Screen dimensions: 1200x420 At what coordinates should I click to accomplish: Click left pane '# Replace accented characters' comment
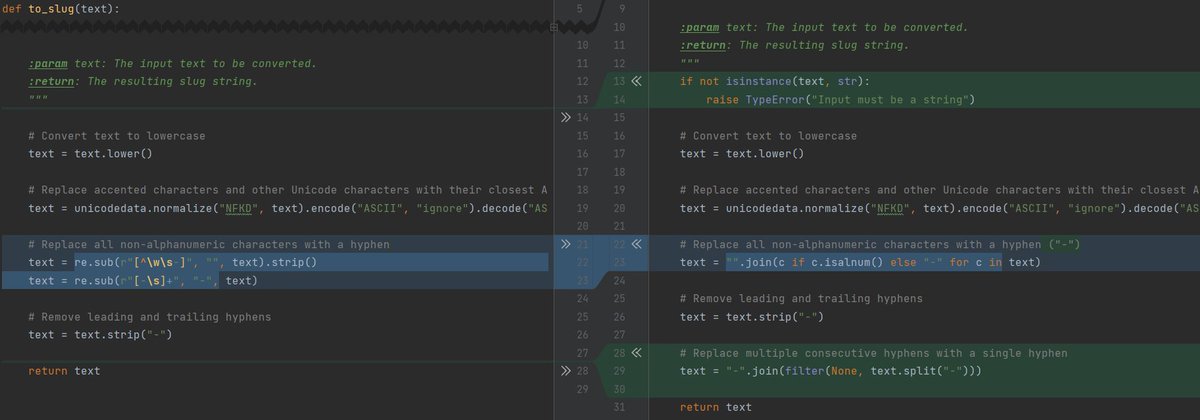[x=288, y=190]
